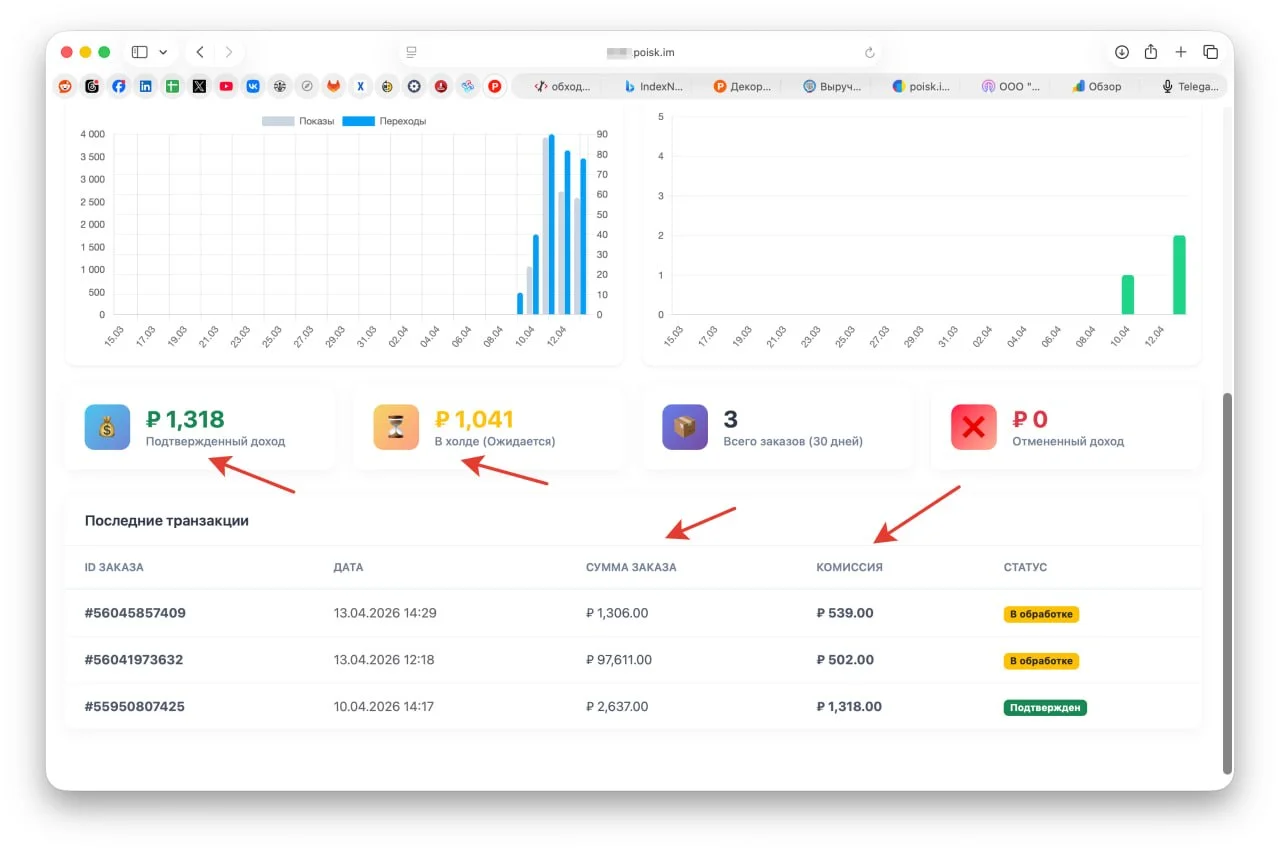Go back to the previous page
Screen dimensions: 1280x851
[200, 52]
